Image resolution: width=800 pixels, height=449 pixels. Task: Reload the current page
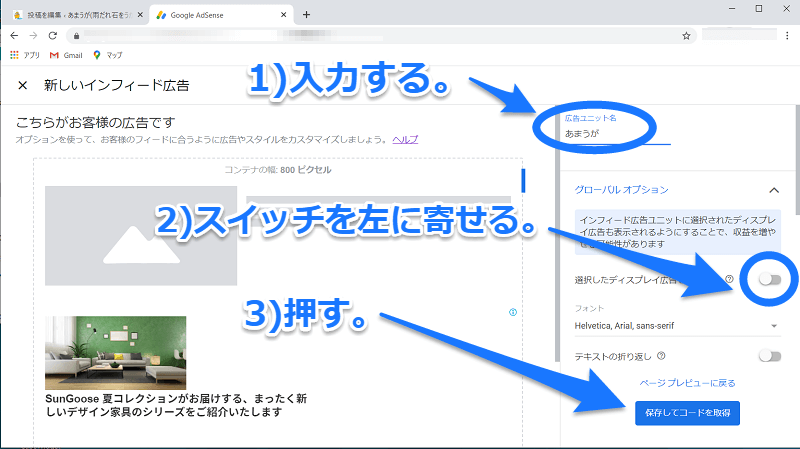[x=55, y=35]
